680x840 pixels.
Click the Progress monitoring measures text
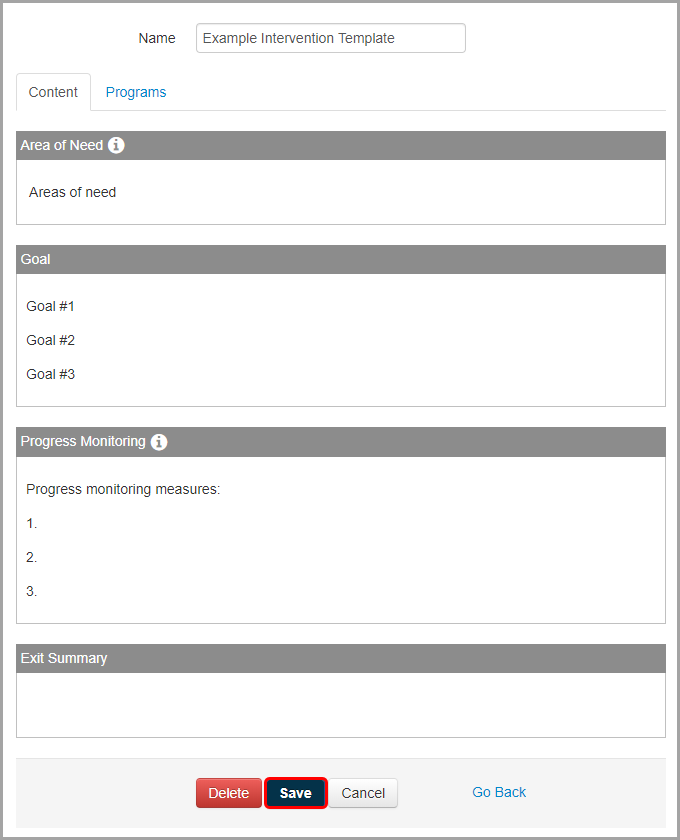(123, 489)
